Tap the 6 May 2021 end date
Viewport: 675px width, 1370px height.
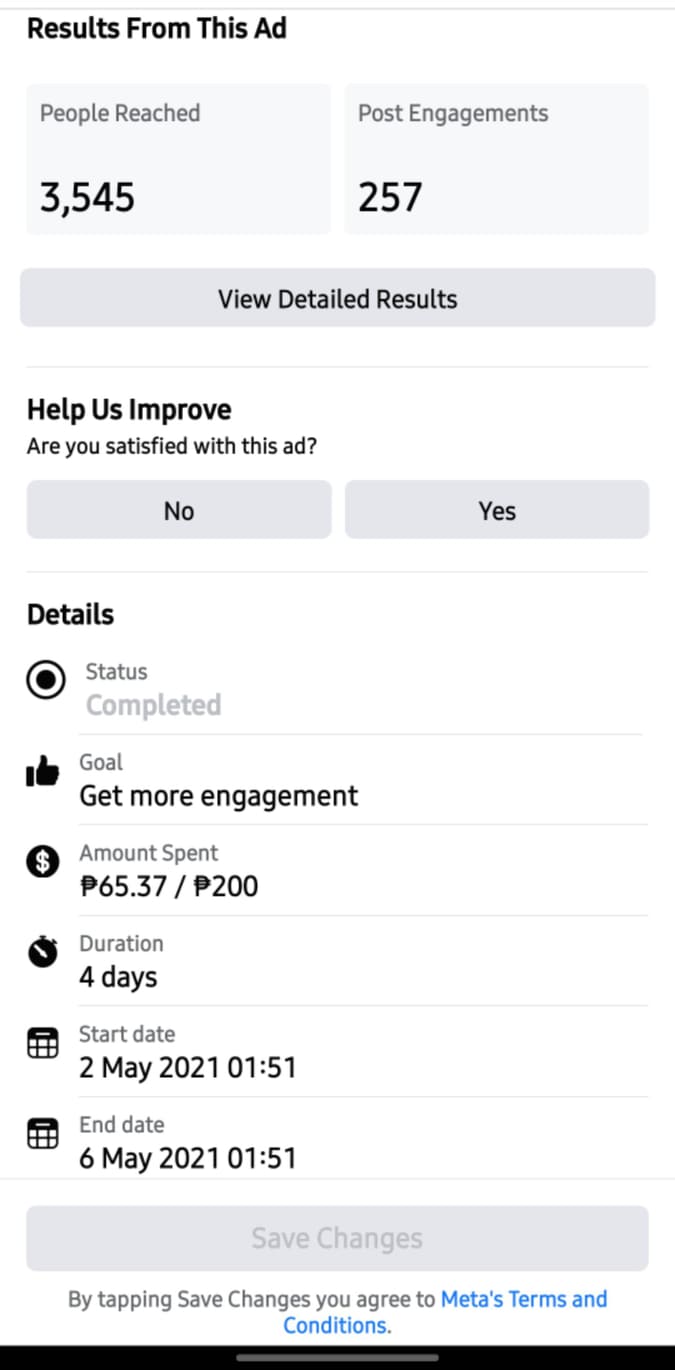tap(188, 1158)
